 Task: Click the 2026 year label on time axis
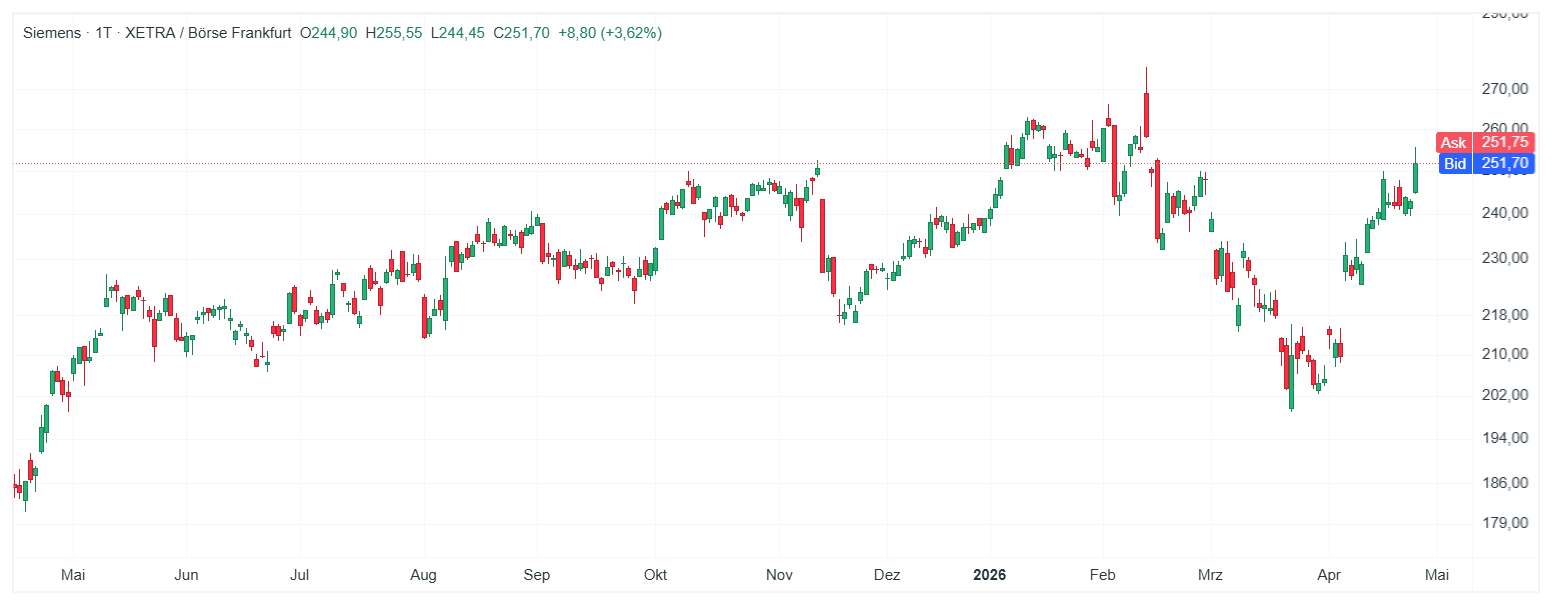coord(991,575)
